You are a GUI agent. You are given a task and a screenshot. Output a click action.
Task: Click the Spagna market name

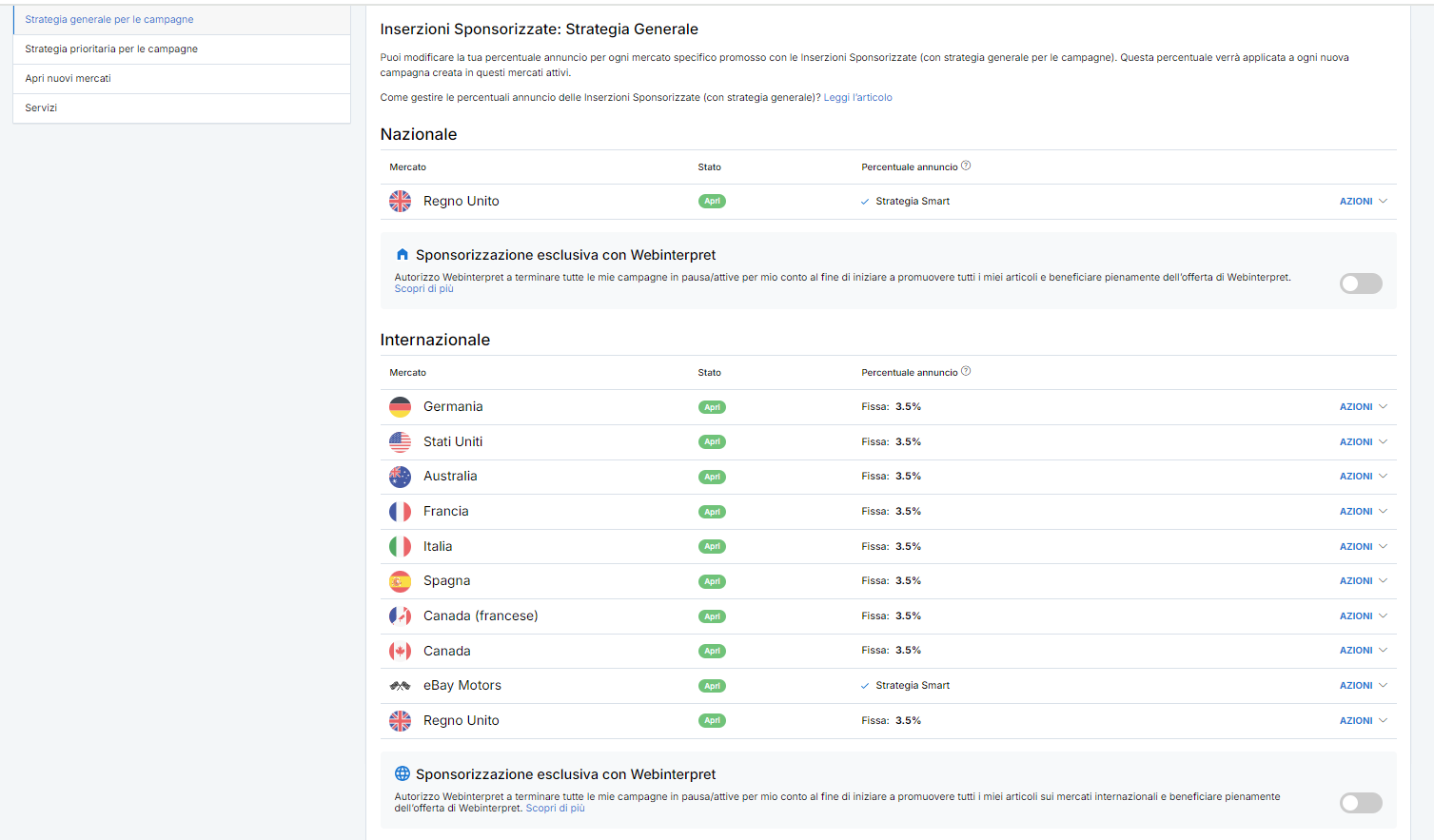coord(446,581)
